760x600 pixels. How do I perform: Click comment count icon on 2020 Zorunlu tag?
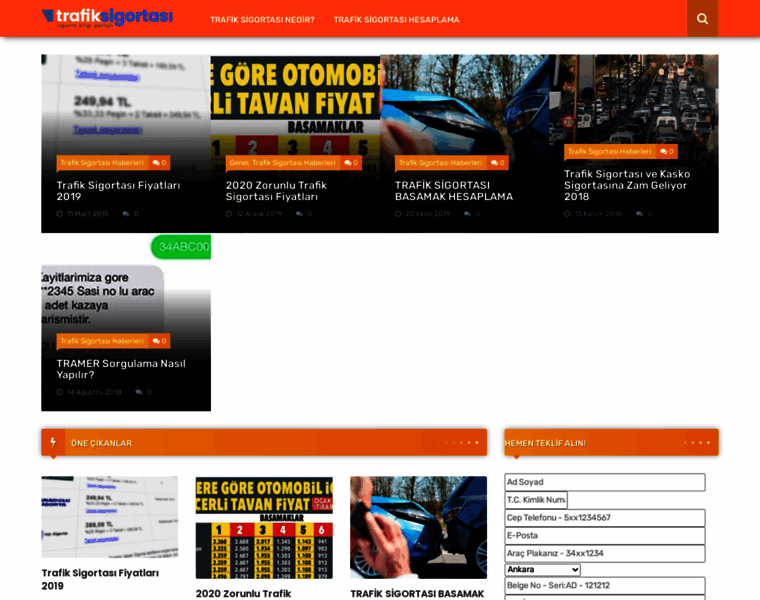point(348,163)
